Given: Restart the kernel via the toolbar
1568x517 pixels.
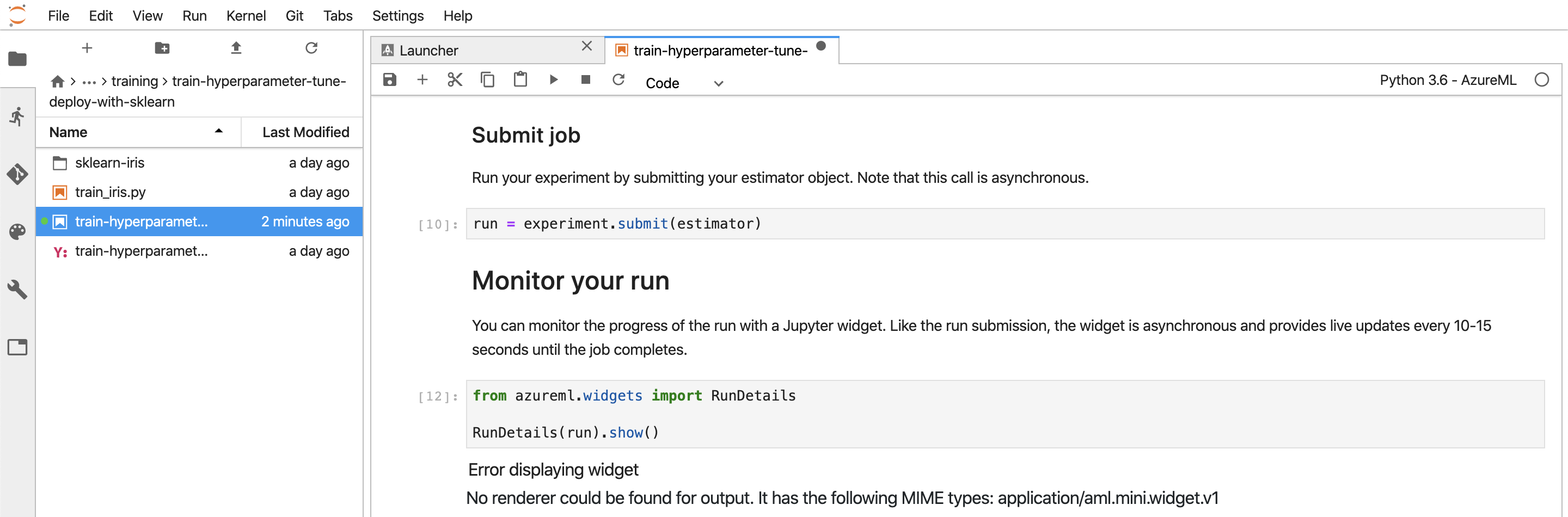Looking at the screenshot, I should point(618,79).
